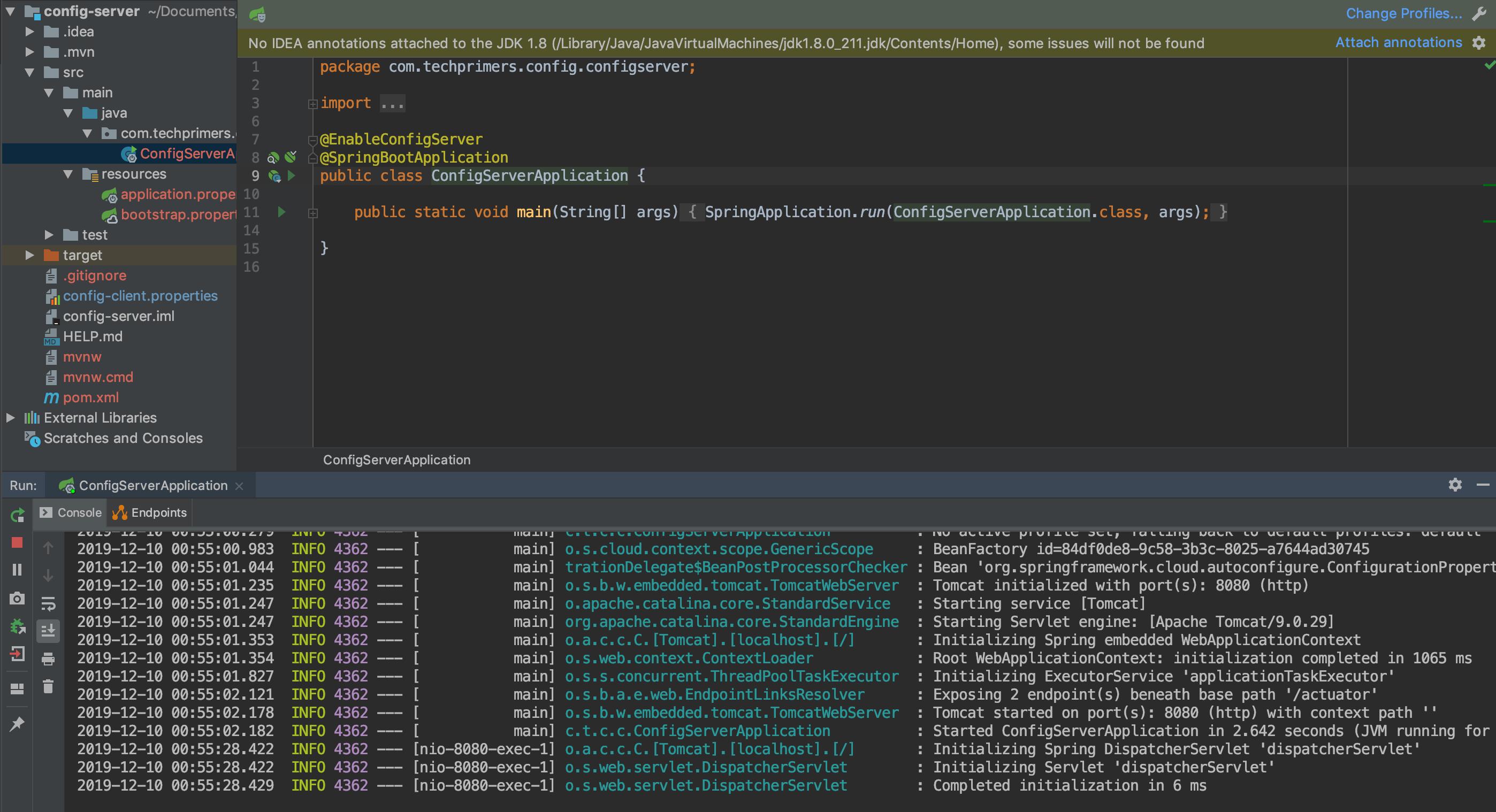
Task: Click the Spring leaf icon above editor
Action: [x=257, y=14]
